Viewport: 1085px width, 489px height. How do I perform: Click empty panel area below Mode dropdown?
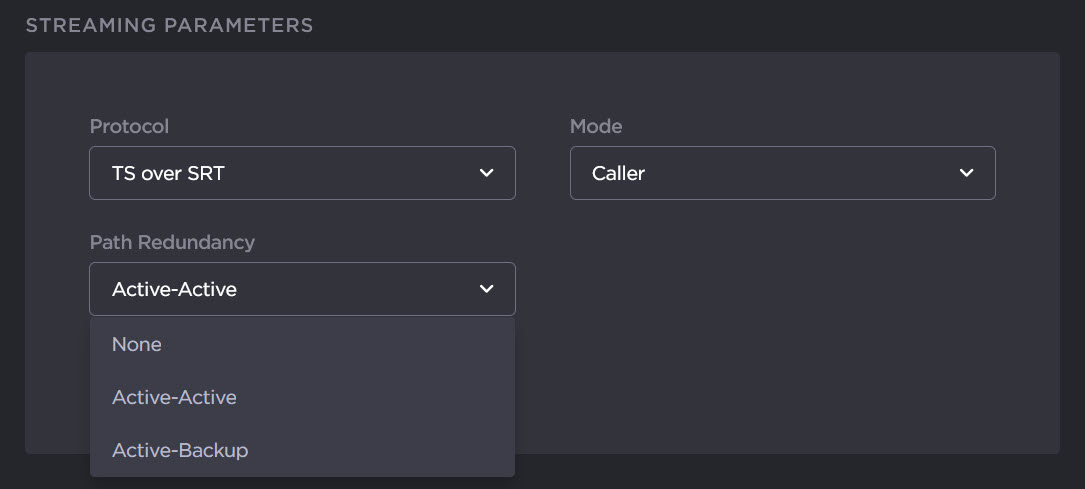pyautogui.click(x=782, y=300)
